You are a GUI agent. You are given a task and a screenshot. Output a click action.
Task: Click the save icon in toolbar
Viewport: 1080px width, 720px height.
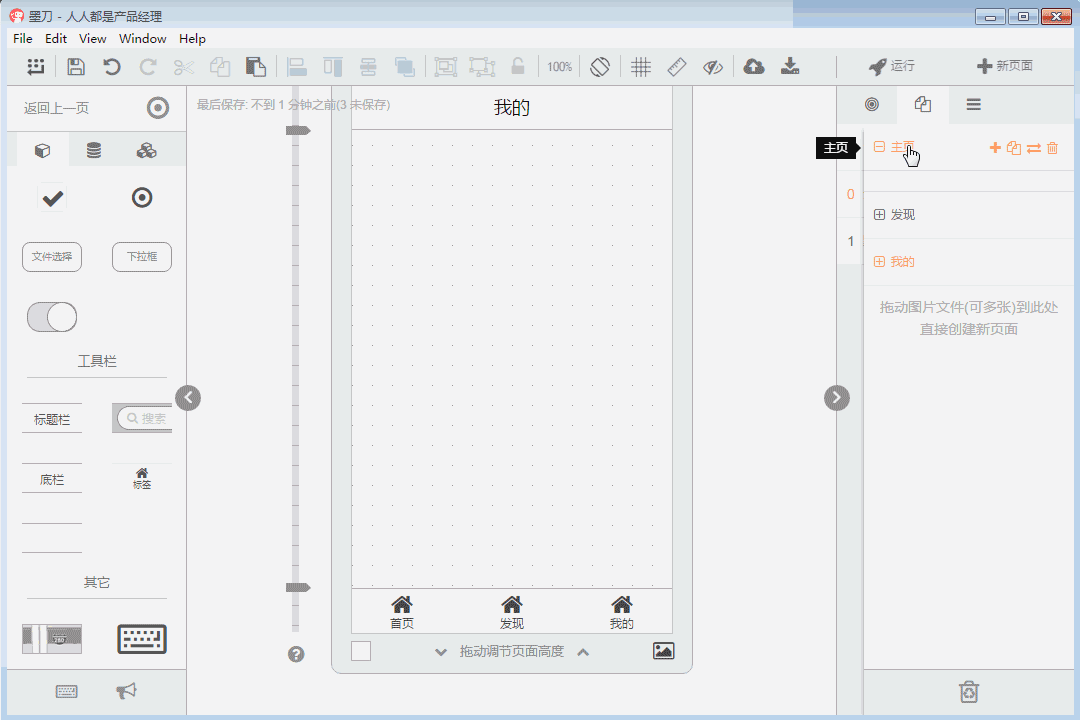click(x=76, y=67)
